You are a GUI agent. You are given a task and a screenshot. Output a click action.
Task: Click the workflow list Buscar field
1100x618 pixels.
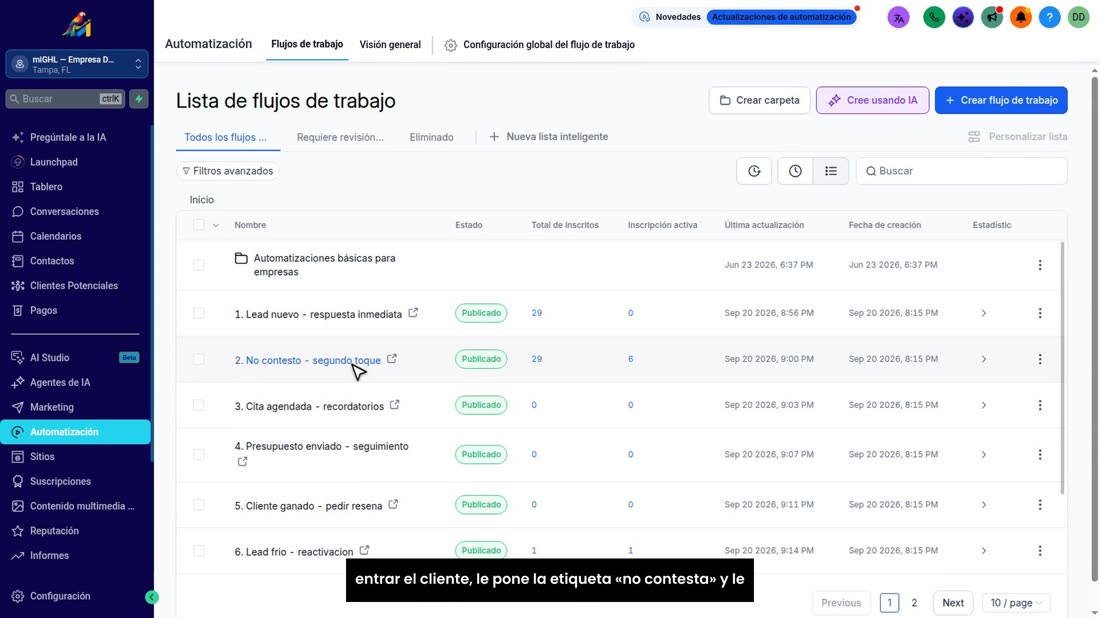[x=962, y=171]
